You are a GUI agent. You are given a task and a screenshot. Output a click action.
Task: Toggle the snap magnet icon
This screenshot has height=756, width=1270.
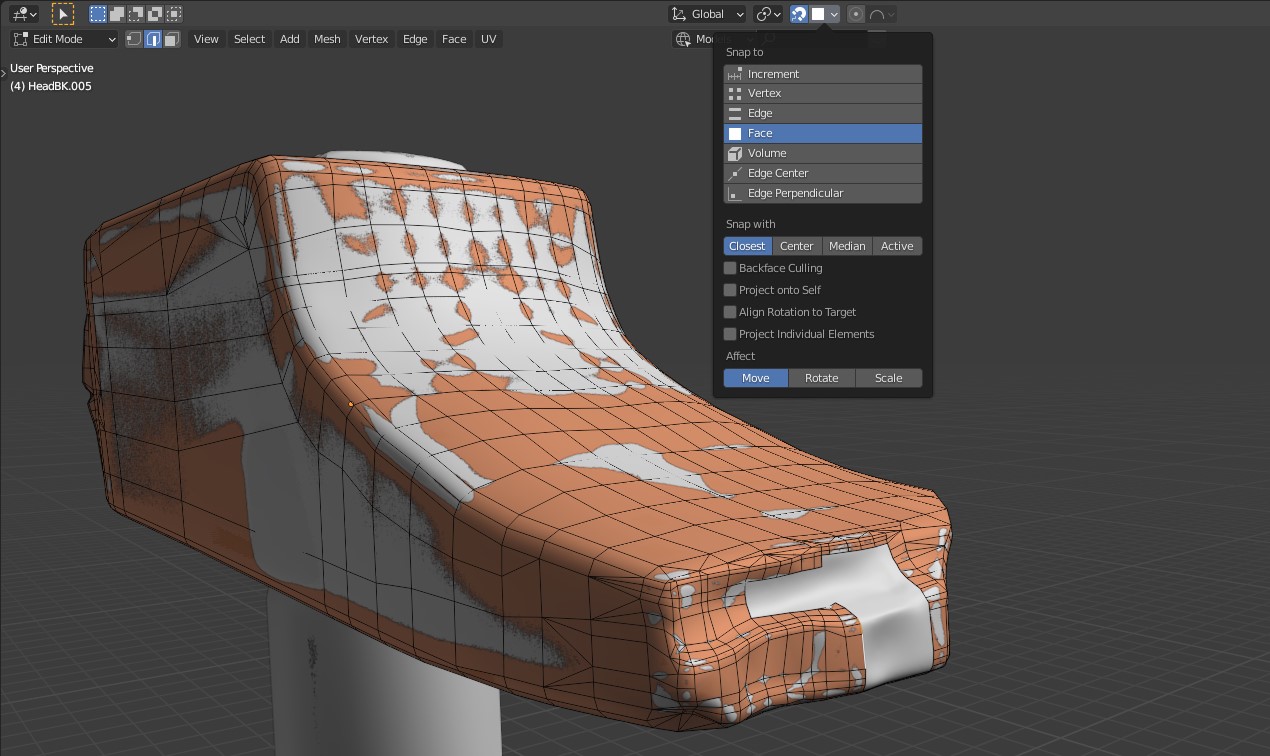[x=799, y=14]
